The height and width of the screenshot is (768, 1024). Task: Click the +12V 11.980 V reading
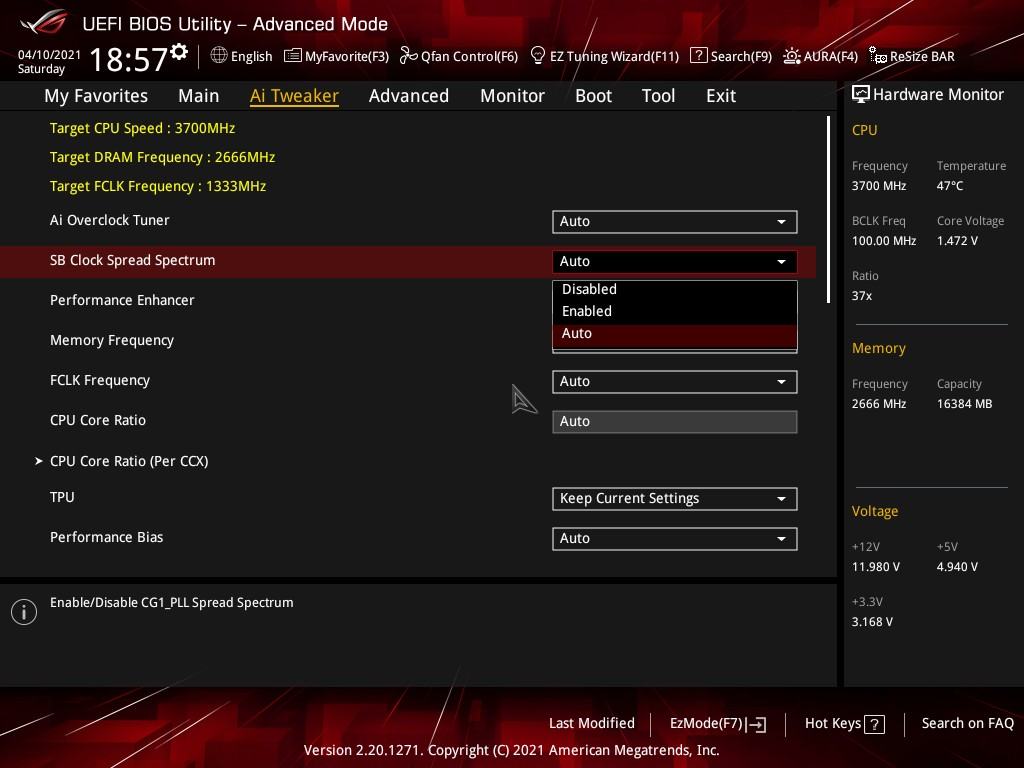click(x=876, y=567)
